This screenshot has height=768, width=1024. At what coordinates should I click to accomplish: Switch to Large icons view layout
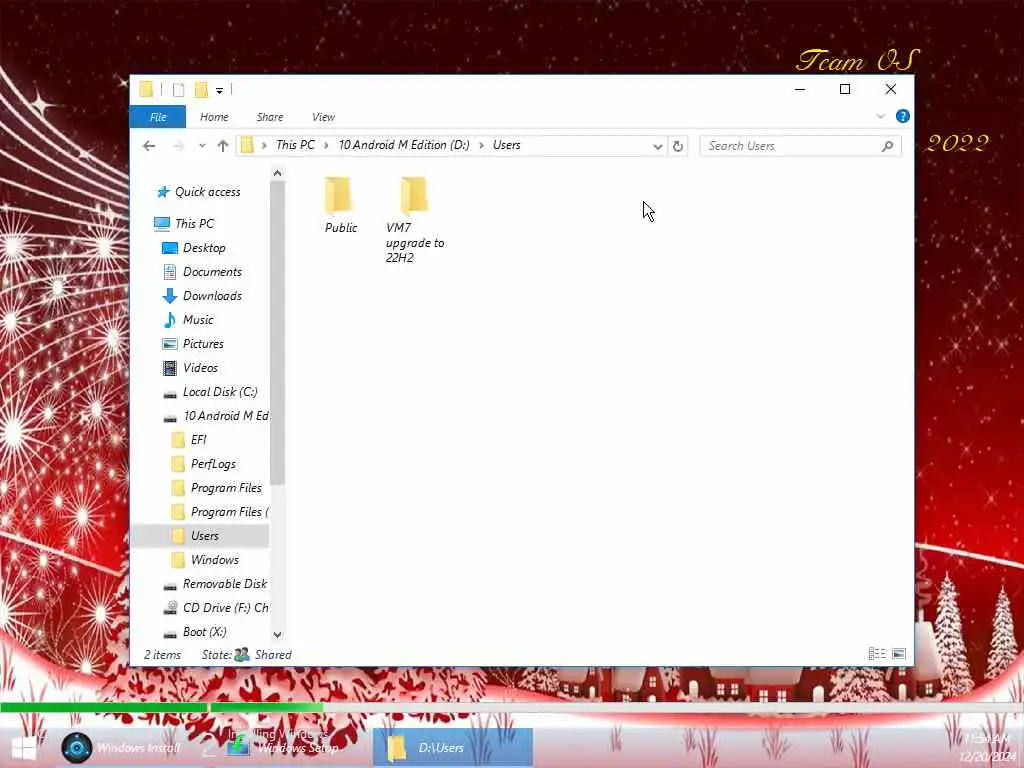pos(899,654)
